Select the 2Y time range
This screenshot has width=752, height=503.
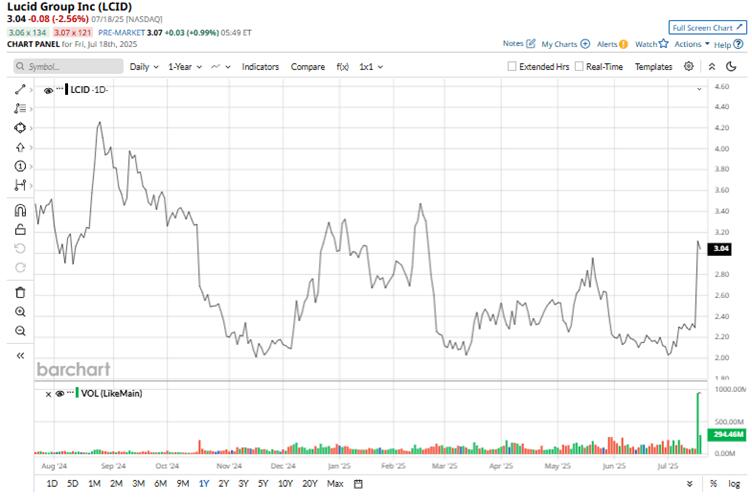[x=223, y=484]
